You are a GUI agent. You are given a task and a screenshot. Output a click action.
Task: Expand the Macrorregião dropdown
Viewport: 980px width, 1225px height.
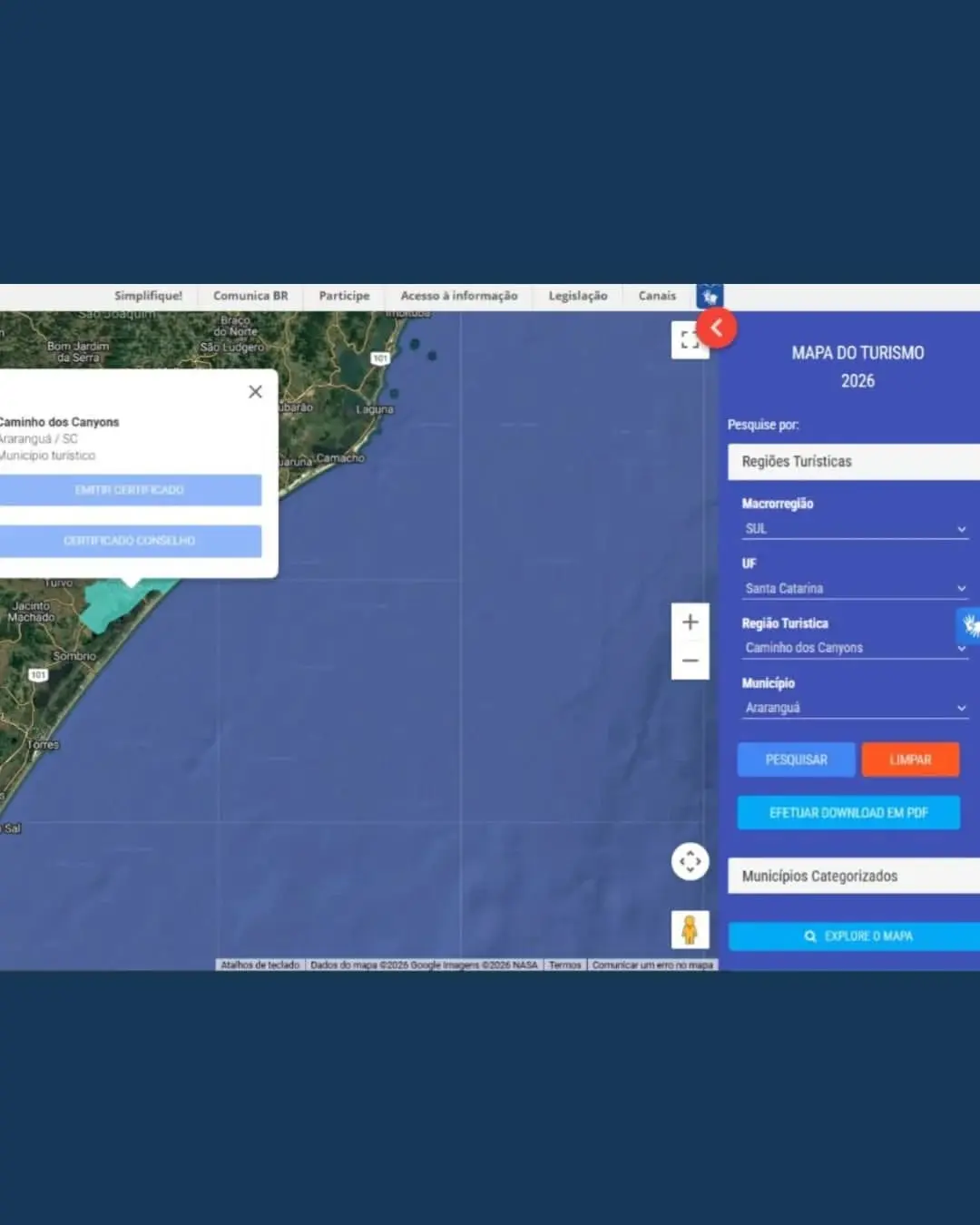(x=855, y=529)
